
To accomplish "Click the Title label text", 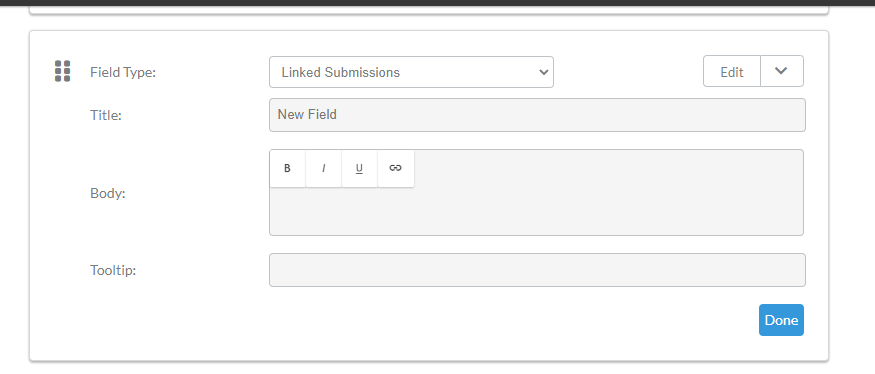I will 105,115.
